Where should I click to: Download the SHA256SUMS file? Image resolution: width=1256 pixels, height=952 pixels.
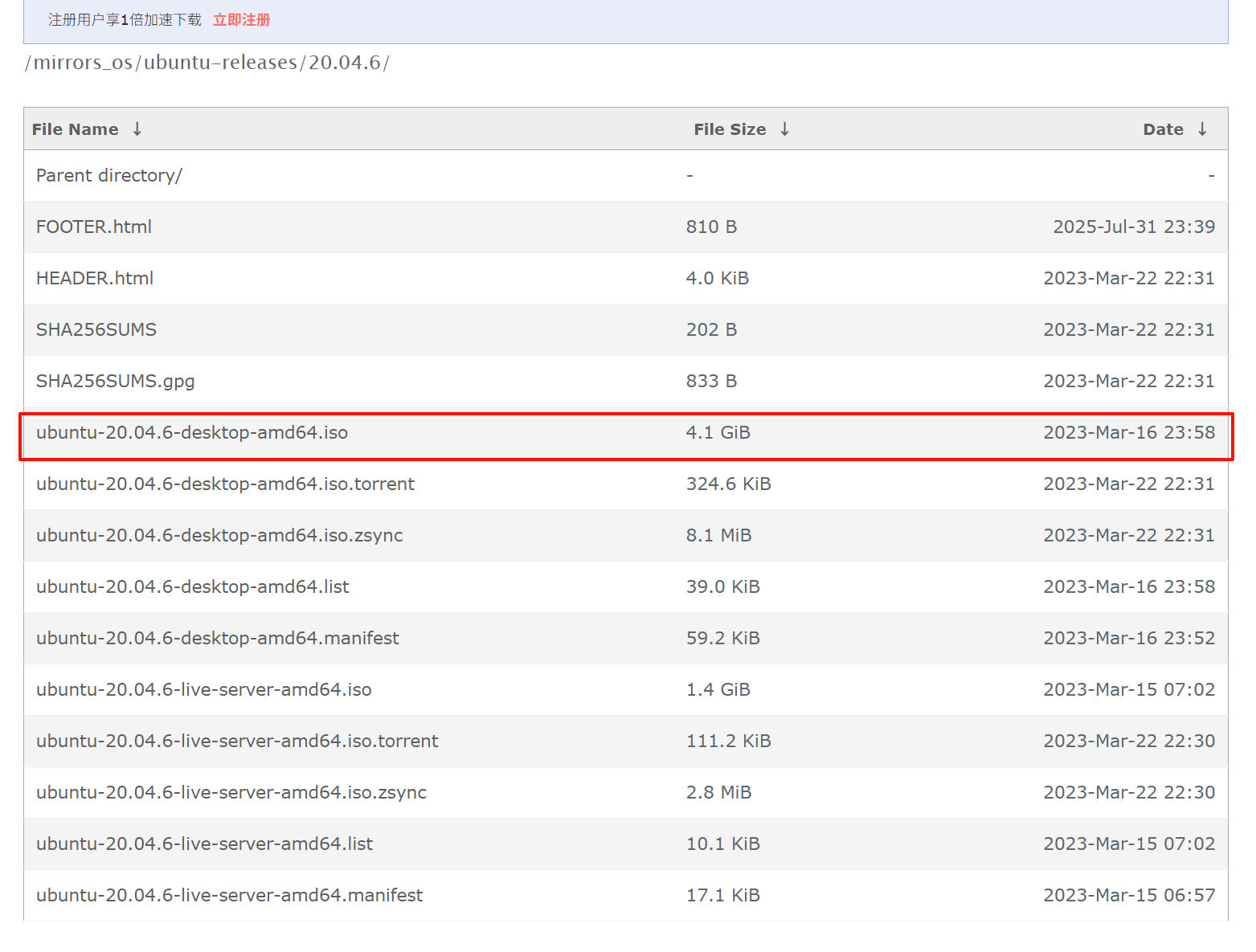tap(96, 329)
